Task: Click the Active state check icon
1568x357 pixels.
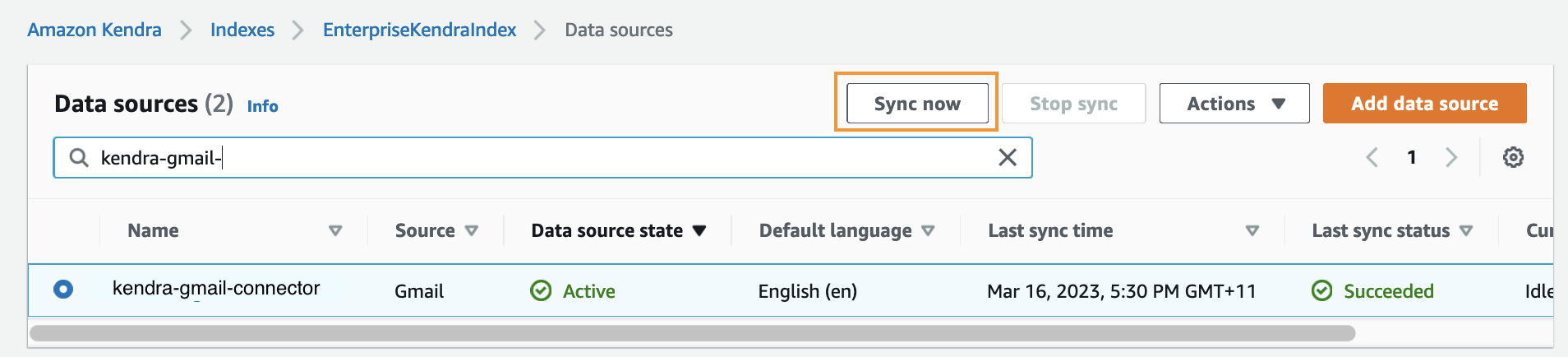Action: pyautogui.click(x=541, y=291)
